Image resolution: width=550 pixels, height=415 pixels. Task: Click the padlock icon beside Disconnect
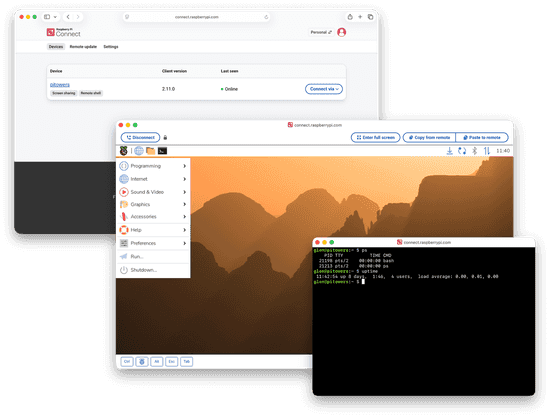[165, 138]
